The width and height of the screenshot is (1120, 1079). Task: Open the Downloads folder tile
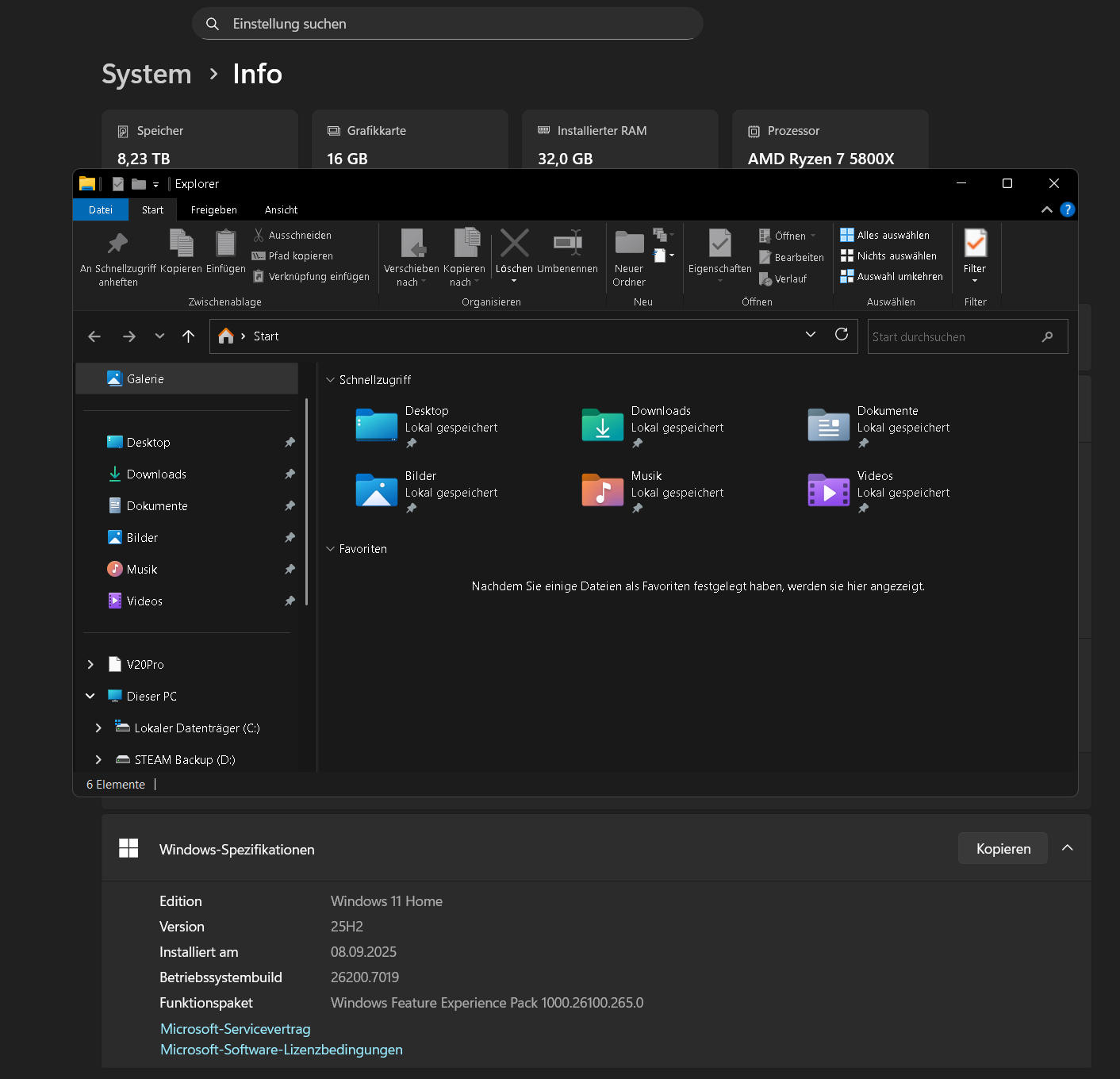[653, 426]
